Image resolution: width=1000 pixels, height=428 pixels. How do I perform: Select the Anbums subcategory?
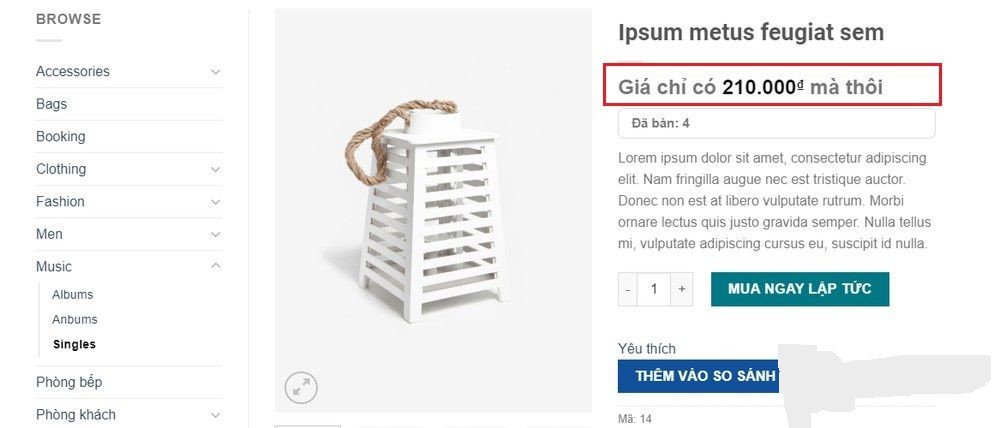coord(75,320)
